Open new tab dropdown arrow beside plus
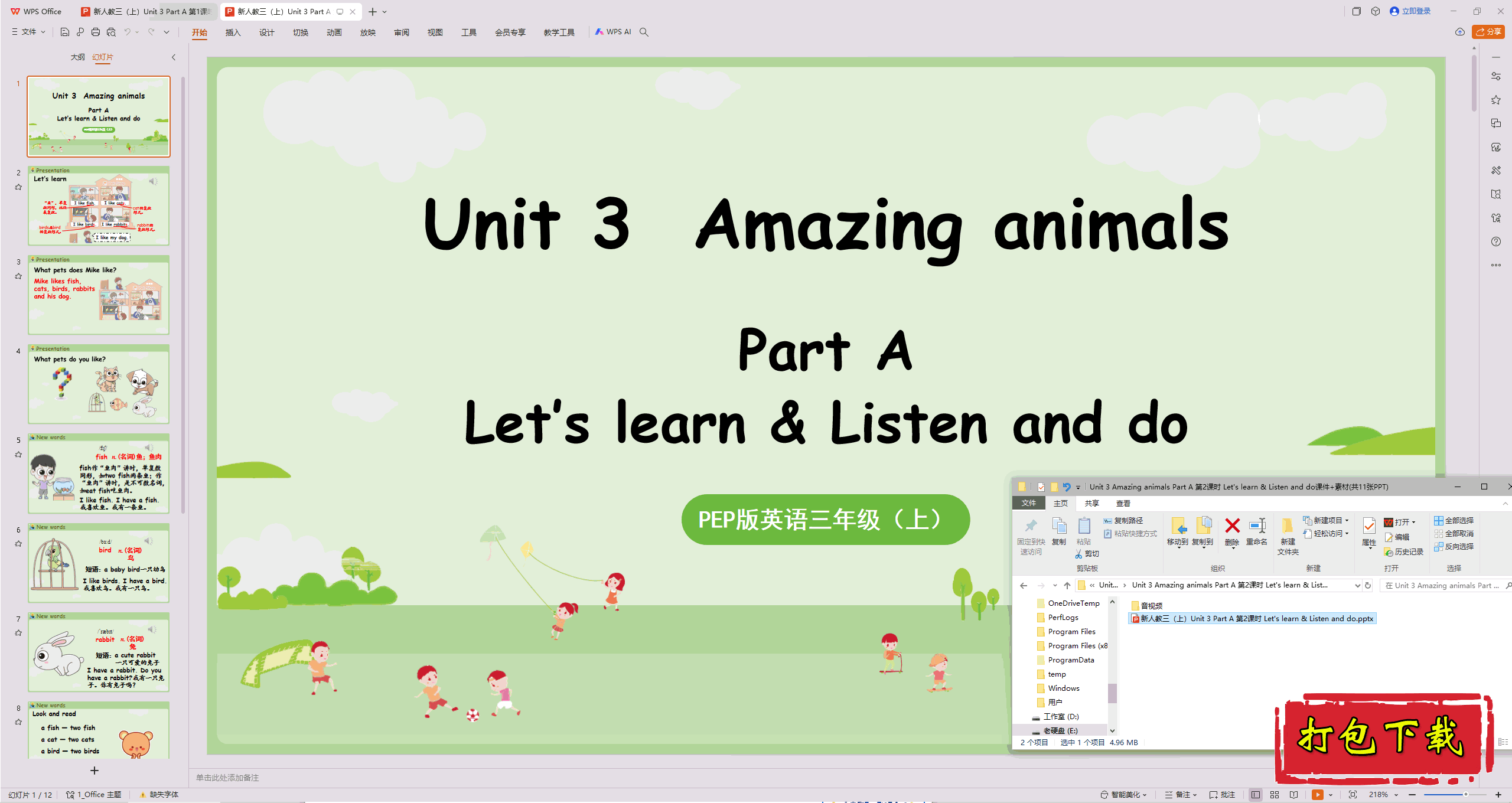This screenshot has height=803, width=1512. pos(384,12)
